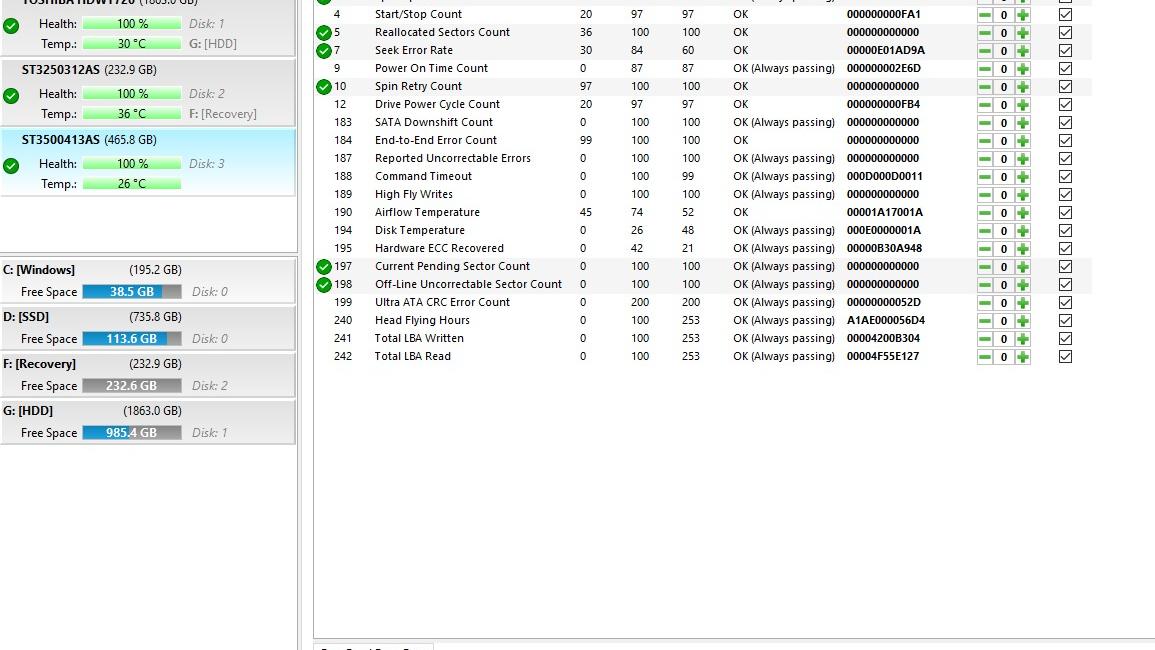Image resolution: width=1155 pixels, height=650 pixels.
Task: Click D: [SSD] free space bar
Action: [x=131, y=339]
